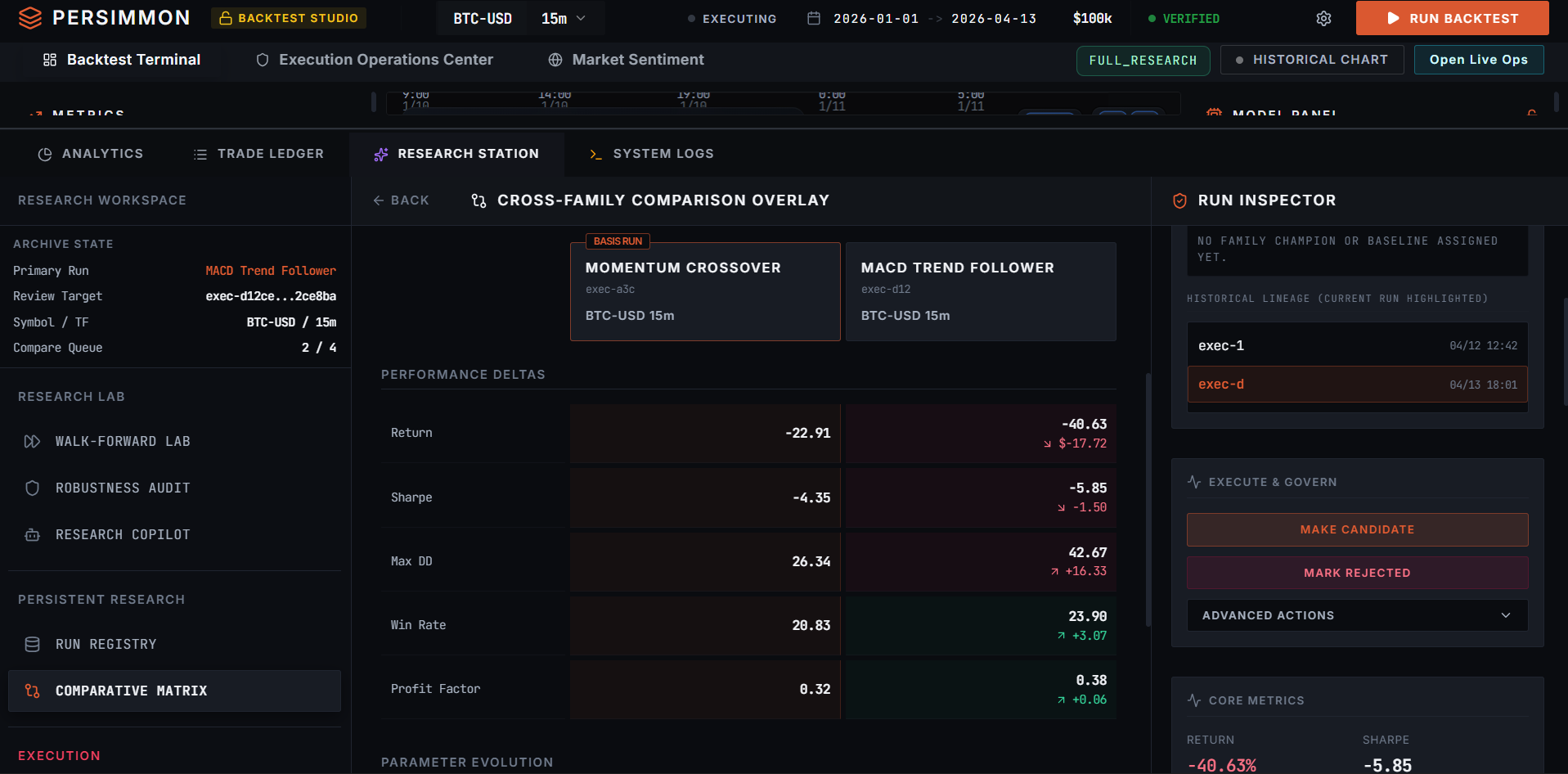Click the Market Sentiment globe icon
The height and width of the screenshot is (774, 1568).
click(x=555, y=60)
